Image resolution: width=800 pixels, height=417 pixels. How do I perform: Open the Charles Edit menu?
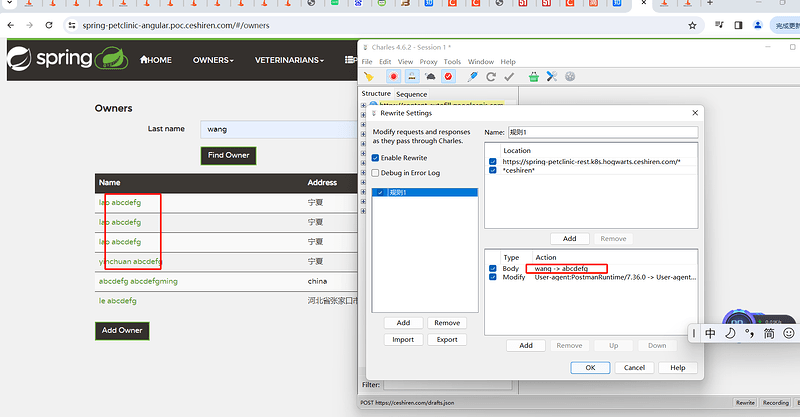pyautogui.click(x=385, y=62)
